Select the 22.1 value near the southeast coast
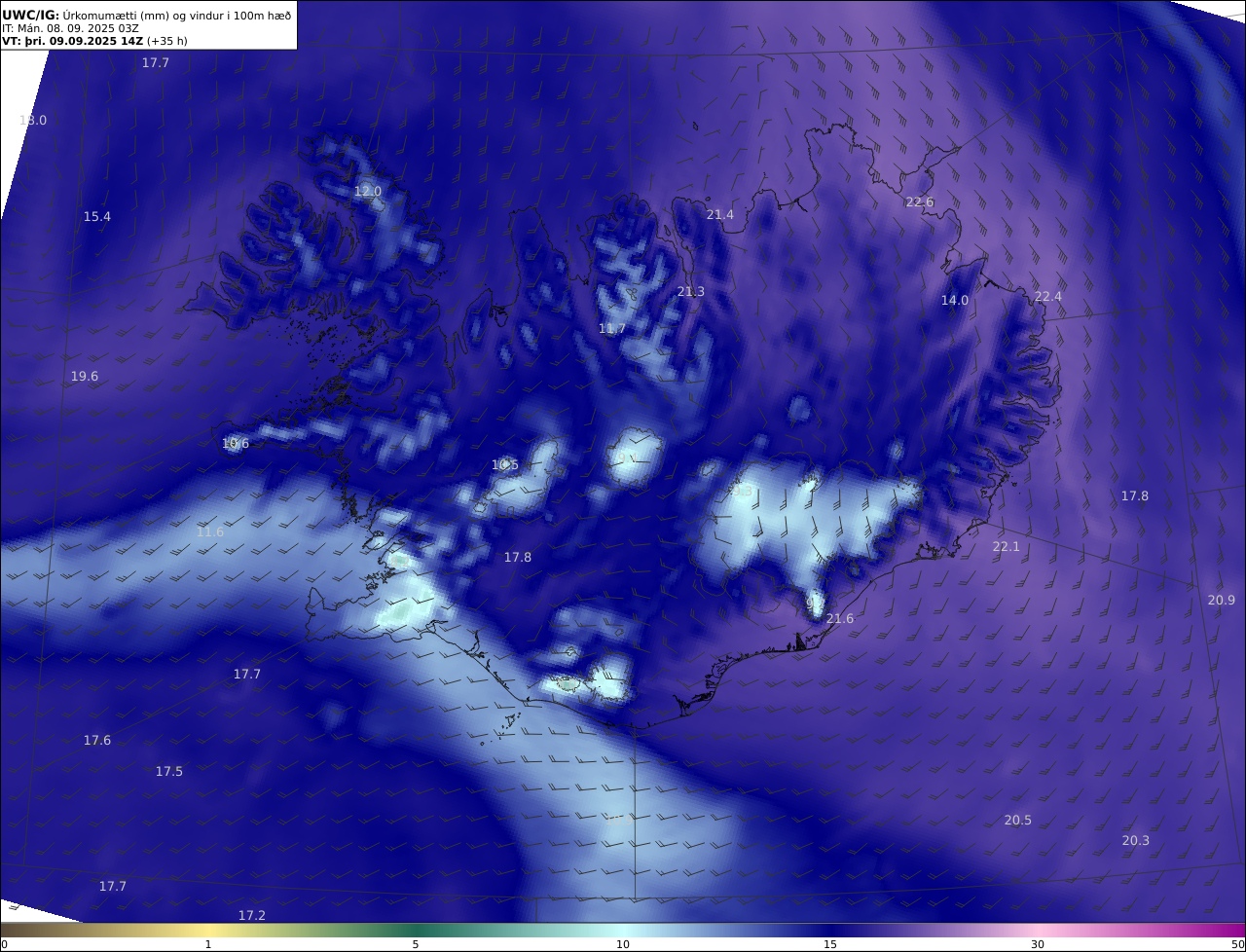The image size is (1246, 952). point(1007,547)
